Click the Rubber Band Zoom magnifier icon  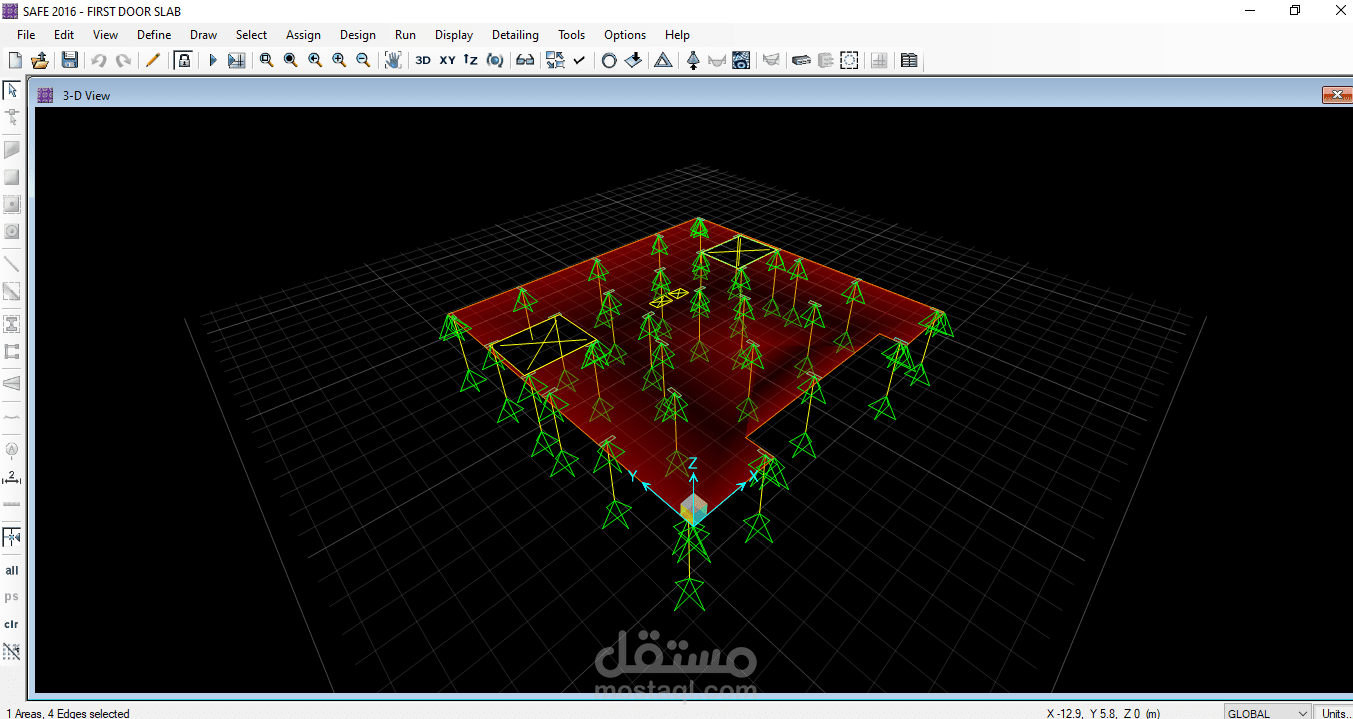point(266,60)
